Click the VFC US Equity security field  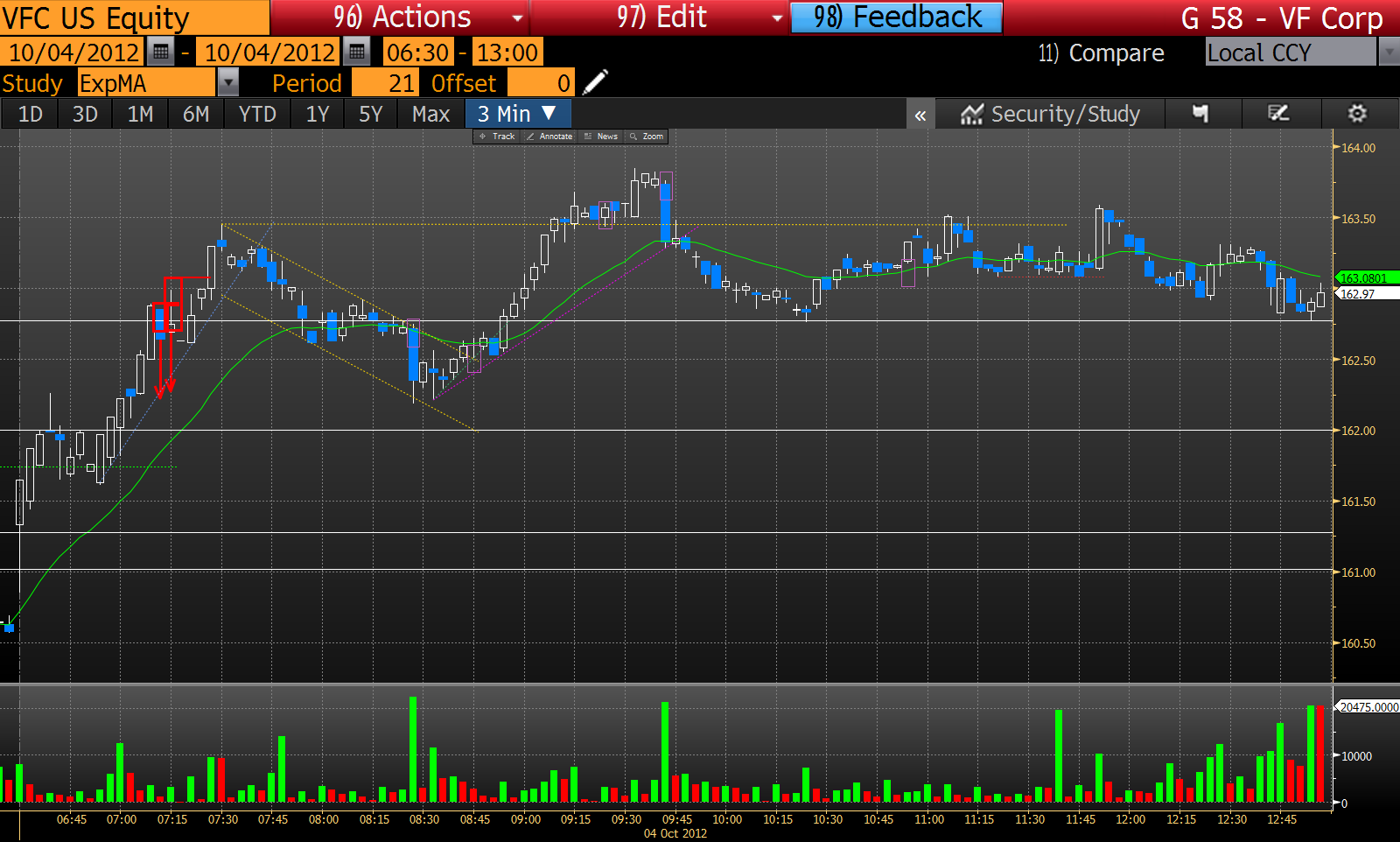pos(135,18)
